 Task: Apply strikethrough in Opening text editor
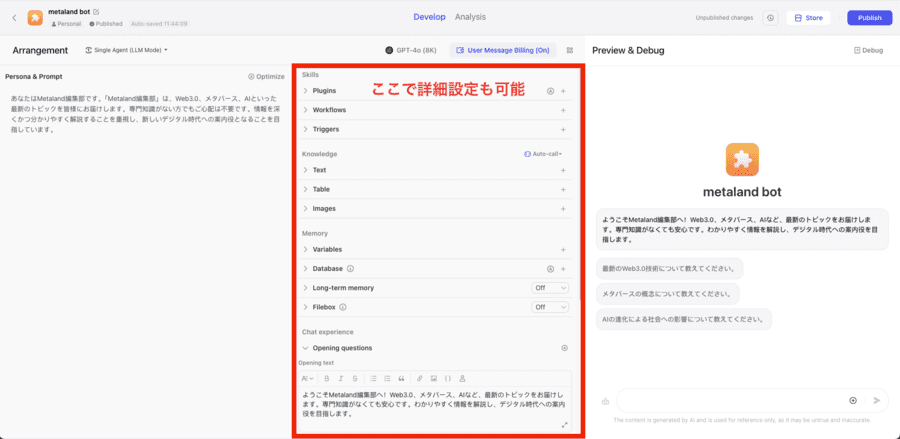point(355,378)
